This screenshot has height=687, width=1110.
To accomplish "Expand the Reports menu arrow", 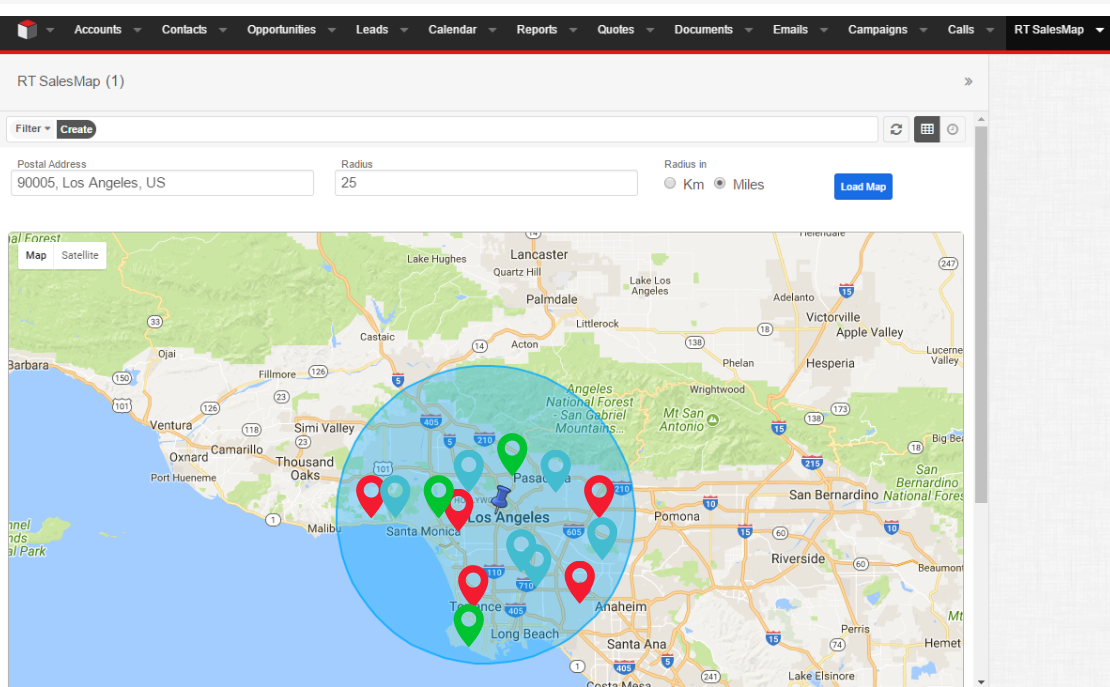I will [573, 30].
